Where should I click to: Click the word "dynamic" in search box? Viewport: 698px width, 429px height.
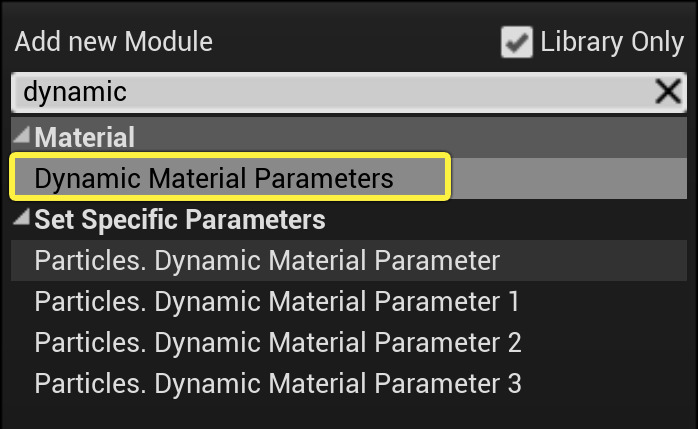point(75,93)
